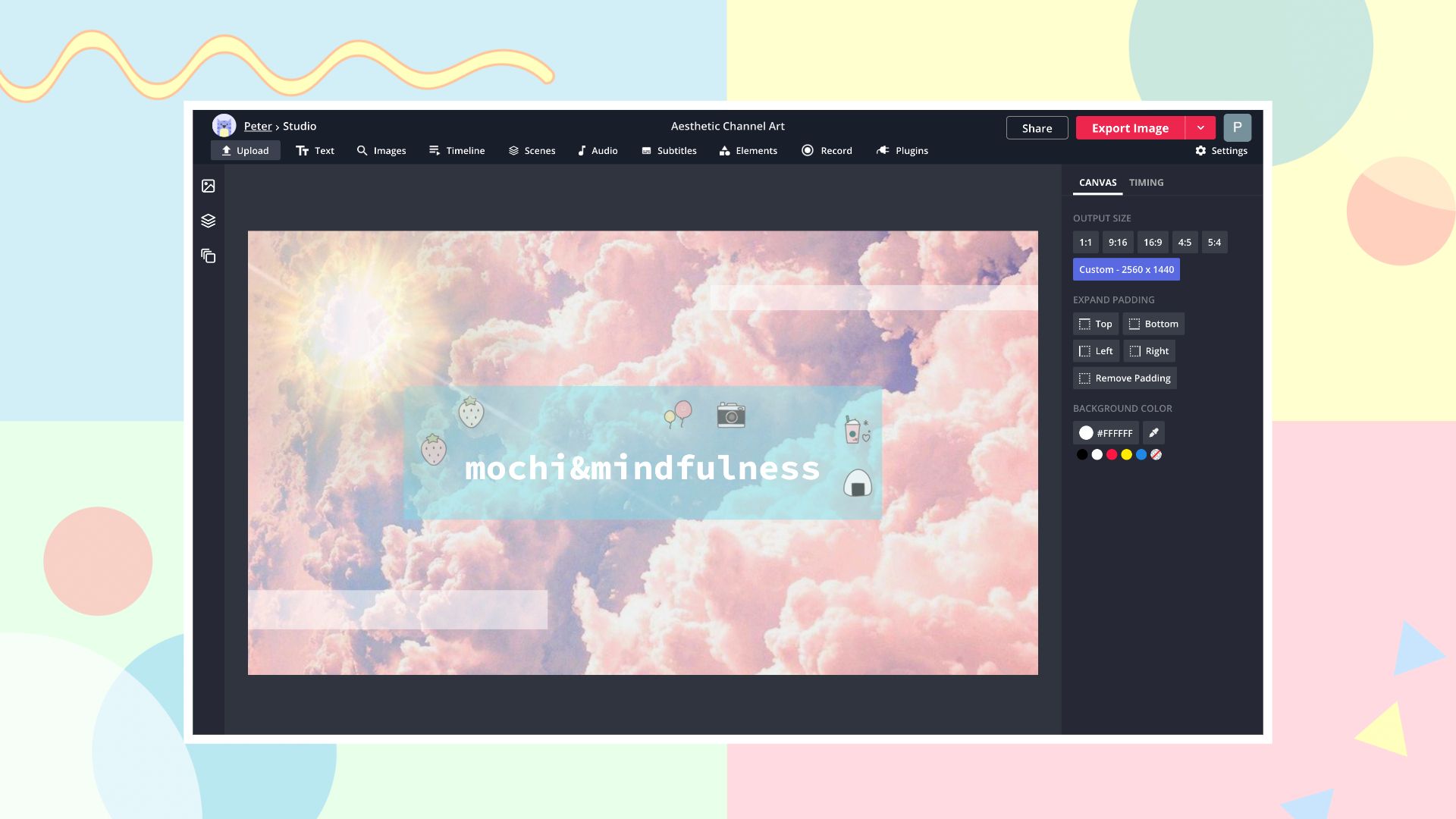The width and height of the screenshot is (1456, 819).
Task: Switch to the TIMING tab
Action: 1146,182
